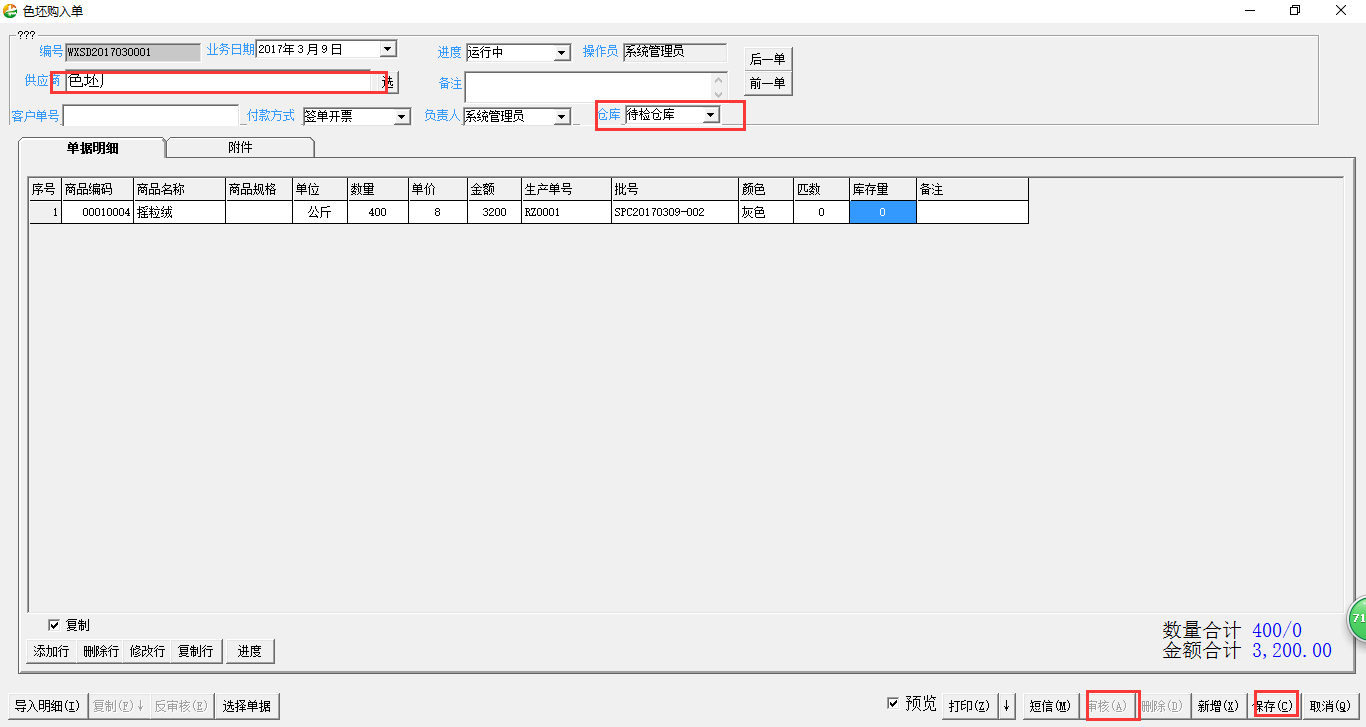This screenshot has height=727, width=1366.
Task: Click the 操作员 field 系统管理员
Action: coord(674,52)
